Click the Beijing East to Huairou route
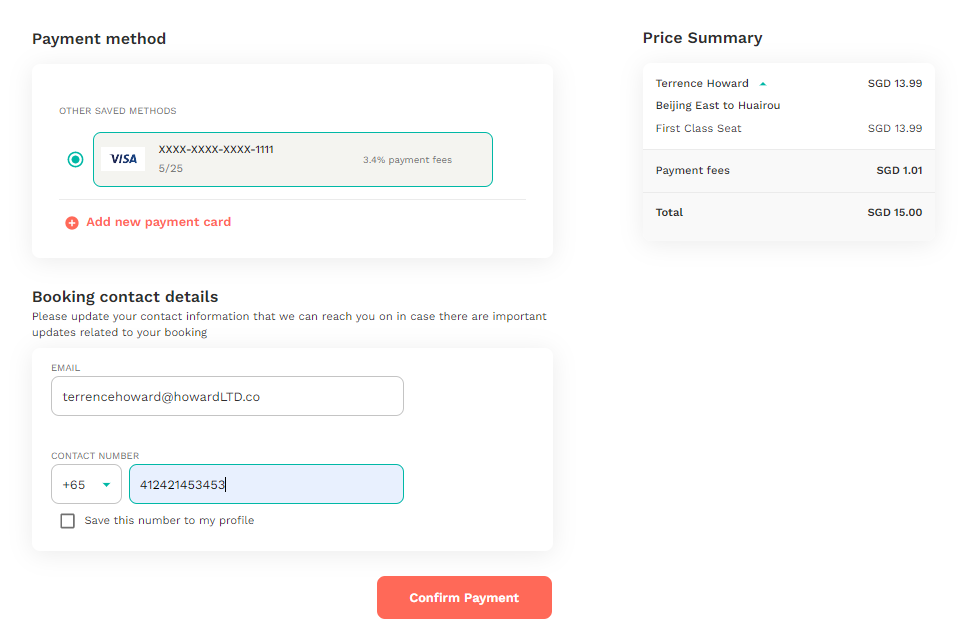The width and height of the screenshot is (976, 634). (x=718, y=106)
